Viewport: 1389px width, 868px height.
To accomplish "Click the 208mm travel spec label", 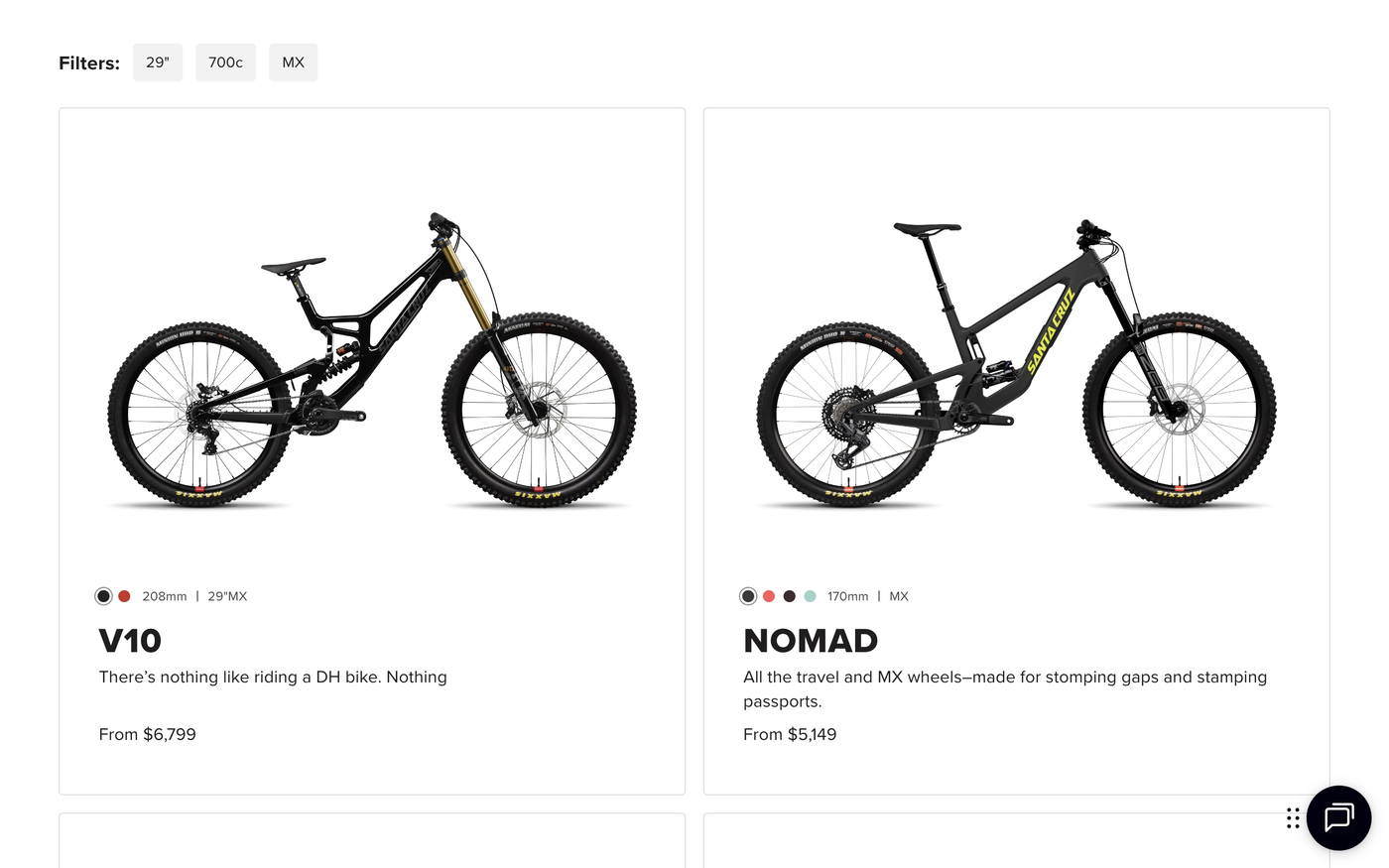I will point(165,594).
